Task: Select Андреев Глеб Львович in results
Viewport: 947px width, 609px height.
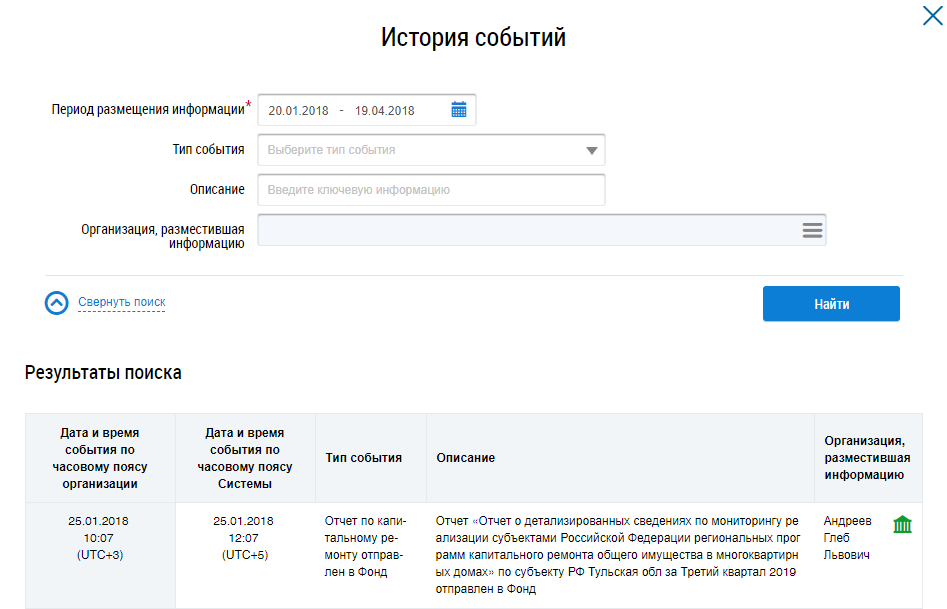Action: click(x=847, y=538)
